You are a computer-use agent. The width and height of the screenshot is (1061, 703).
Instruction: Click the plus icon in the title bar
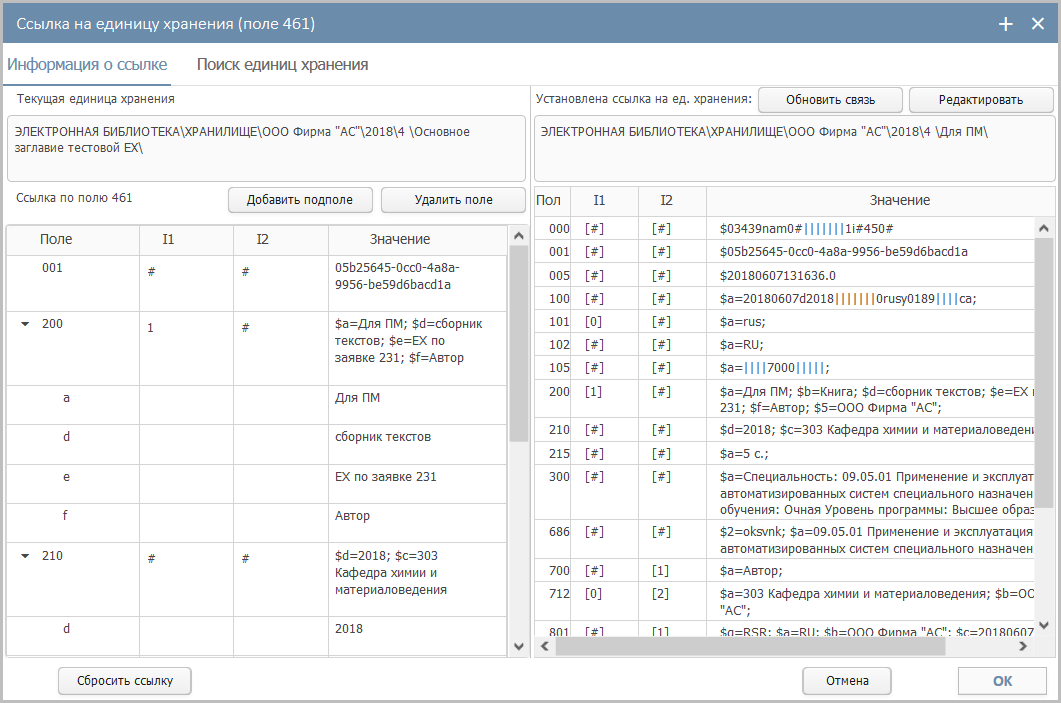point(1006,23)
